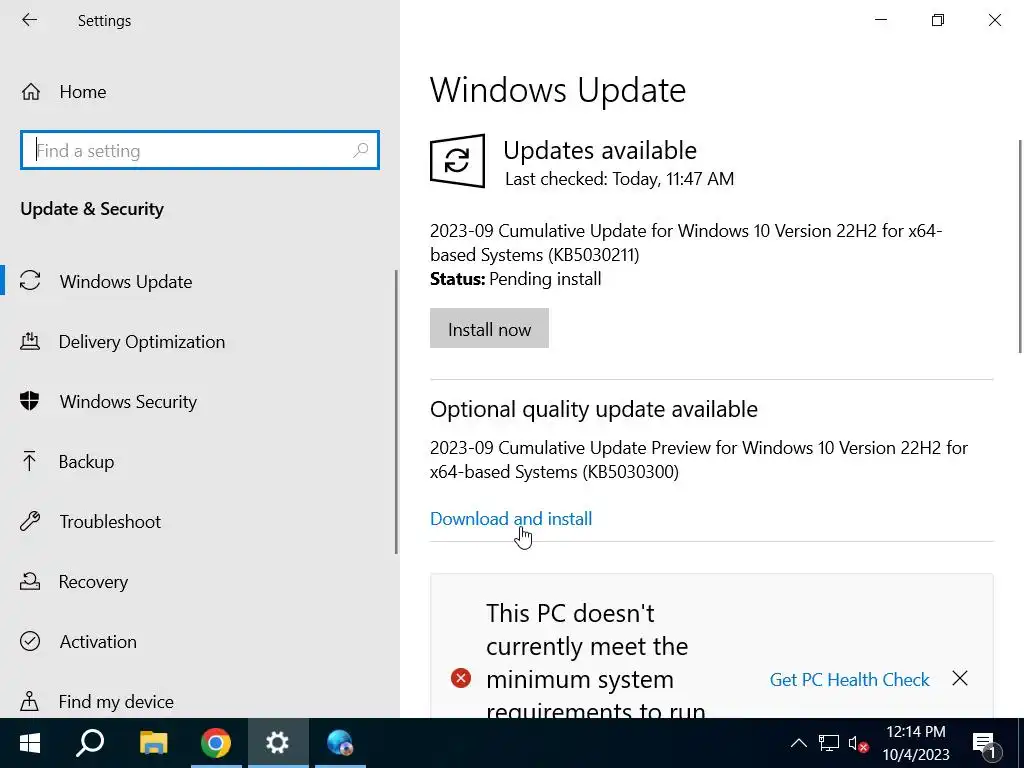Screen dimensions: 1024x768
Task: Select the Troubleshoot wrench icon
Action: pos(30,521)
